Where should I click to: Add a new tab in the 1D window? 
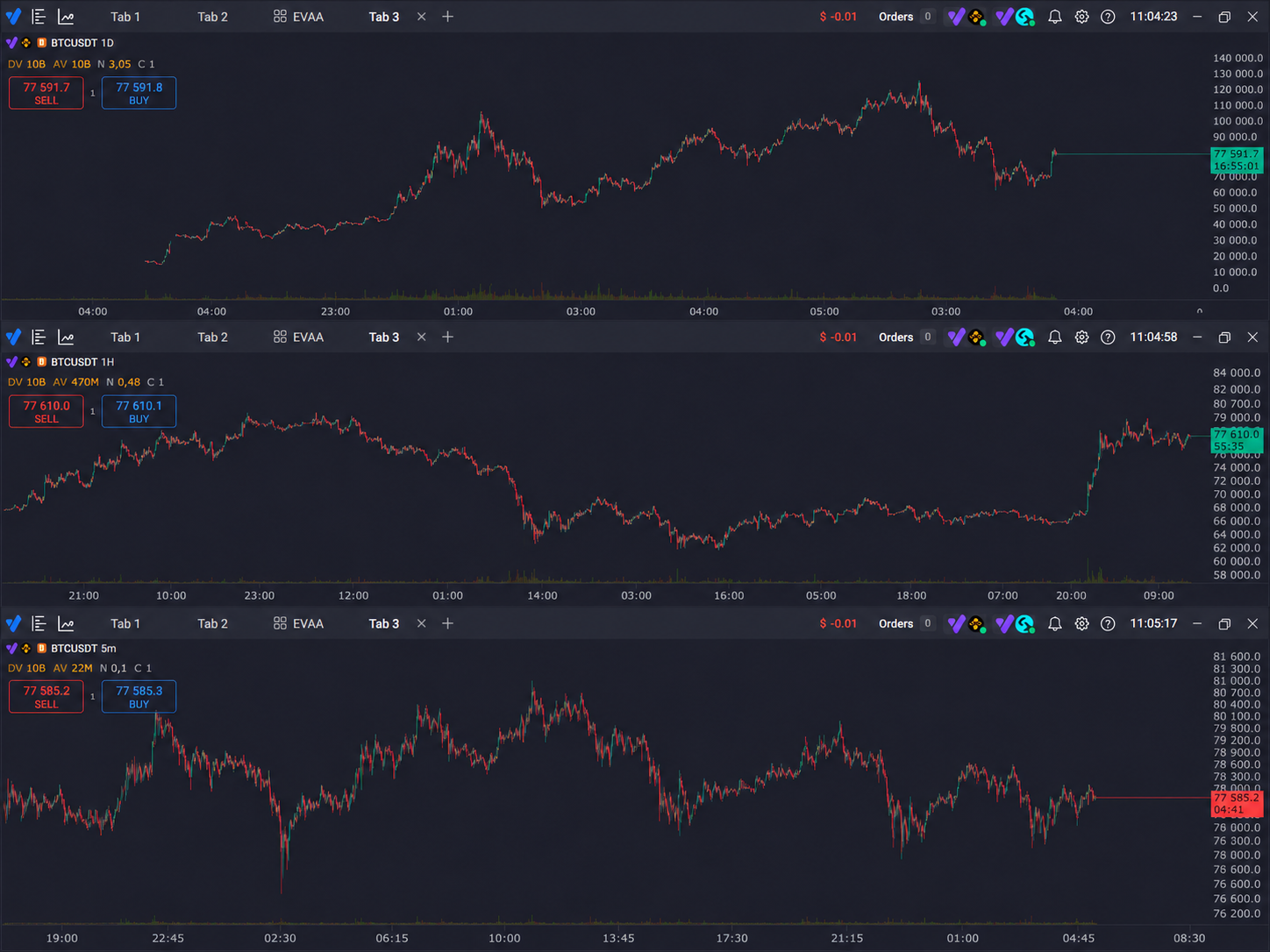447,17
